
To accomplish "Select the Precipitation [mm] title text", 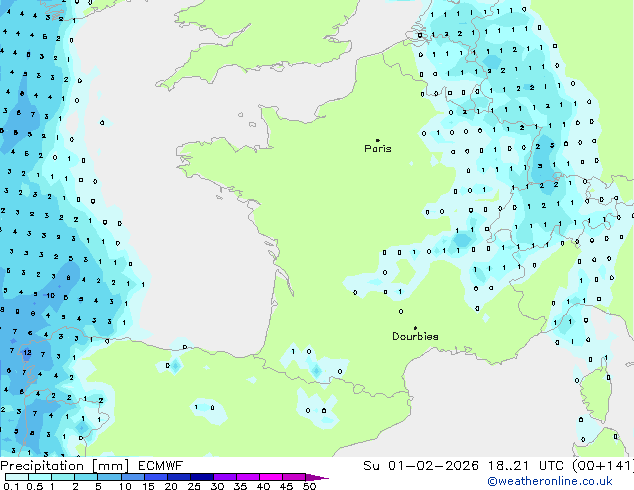I will (65, 466).
